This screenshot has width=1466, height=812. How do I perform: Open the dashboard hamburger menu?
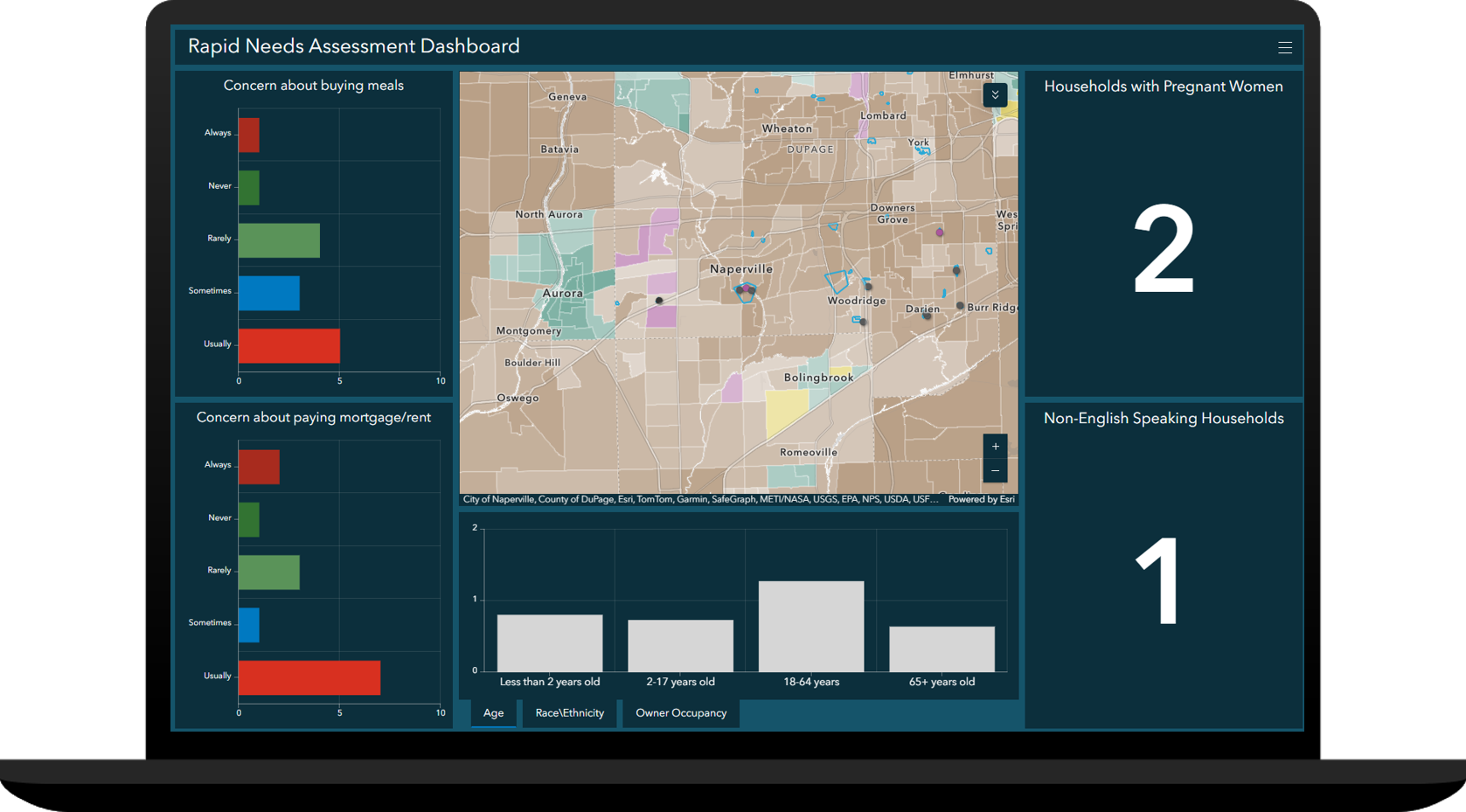pyautogui.click(x=1285, y=46)
